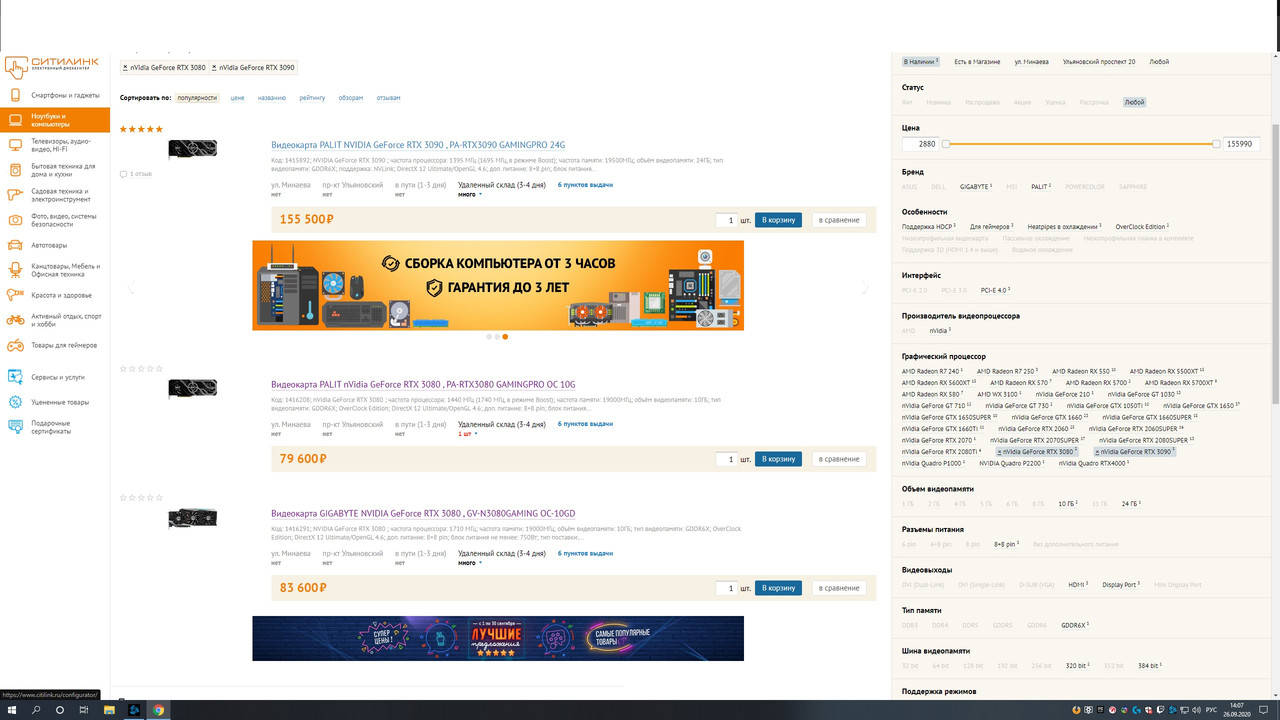Add GIGABYTE RTX 3080 to cart
This screenshot has width=1280, height=720.
coord(778,588)
